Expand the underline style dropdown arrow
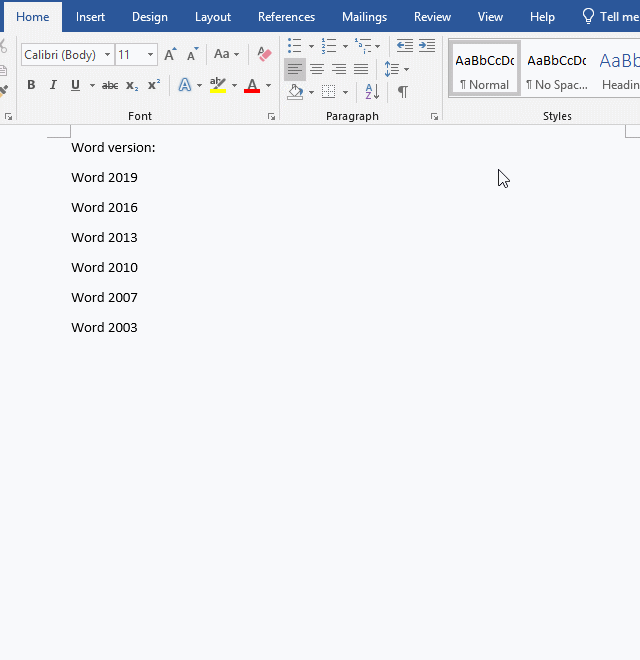The width and height of the screenshot is (640, 660). tap(92, 85)
